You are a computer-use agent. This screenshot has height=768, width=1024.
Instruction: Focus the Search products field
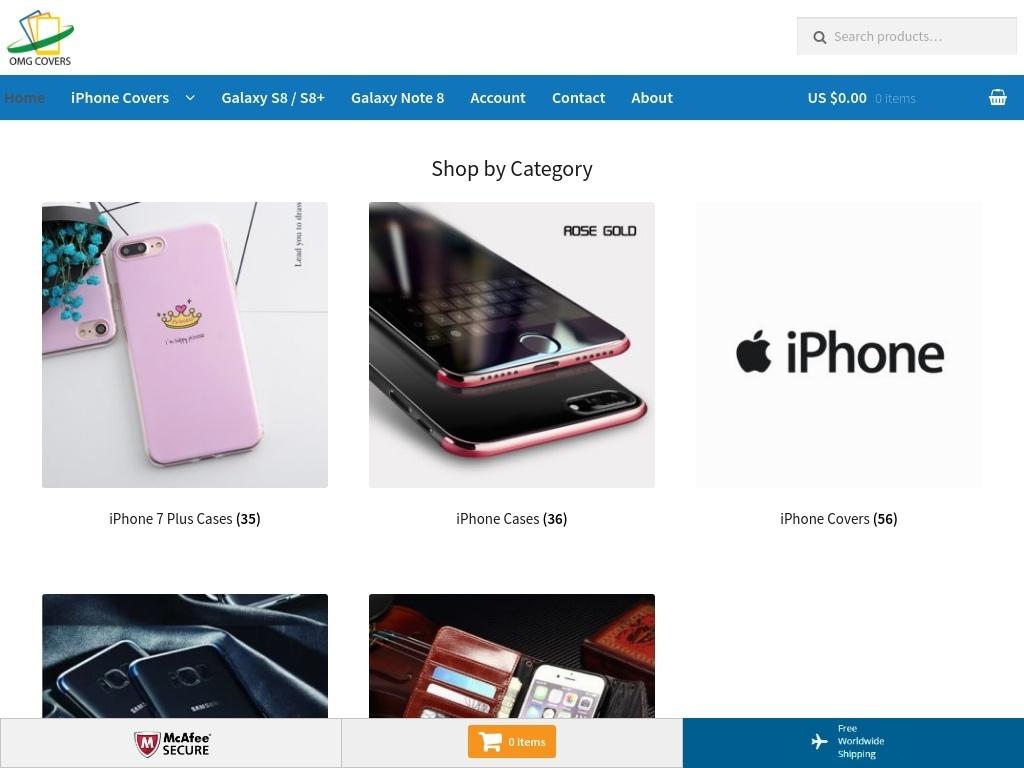tap(906, 37)
